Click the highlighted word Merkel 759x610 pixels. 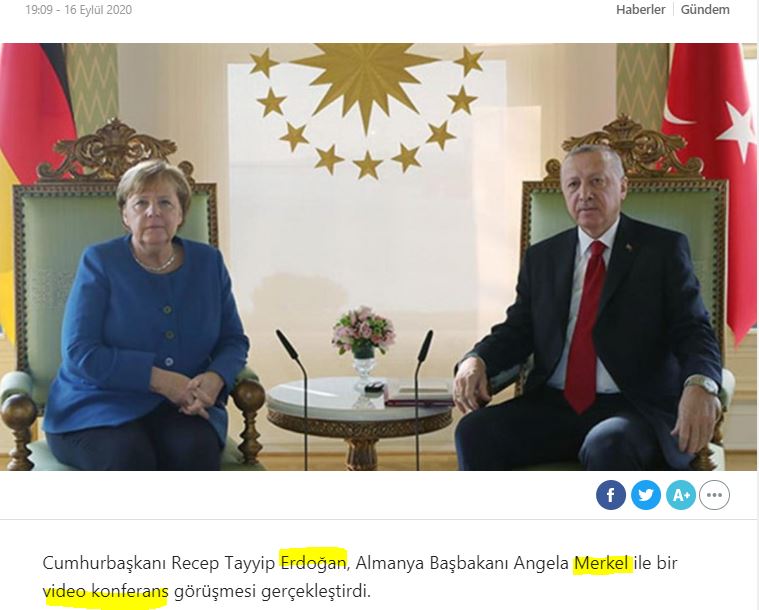pyautogui.click(x=601, y=563)
